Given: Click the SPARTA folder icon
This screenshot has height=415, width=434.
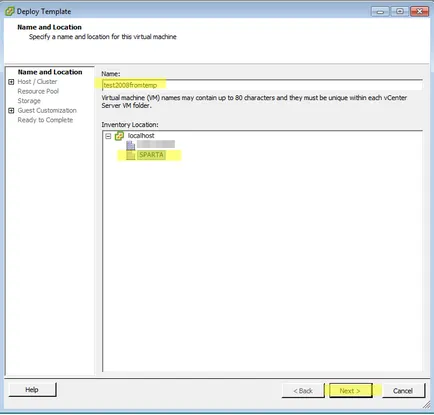Looking at the screenshot, I should point(131,155).
